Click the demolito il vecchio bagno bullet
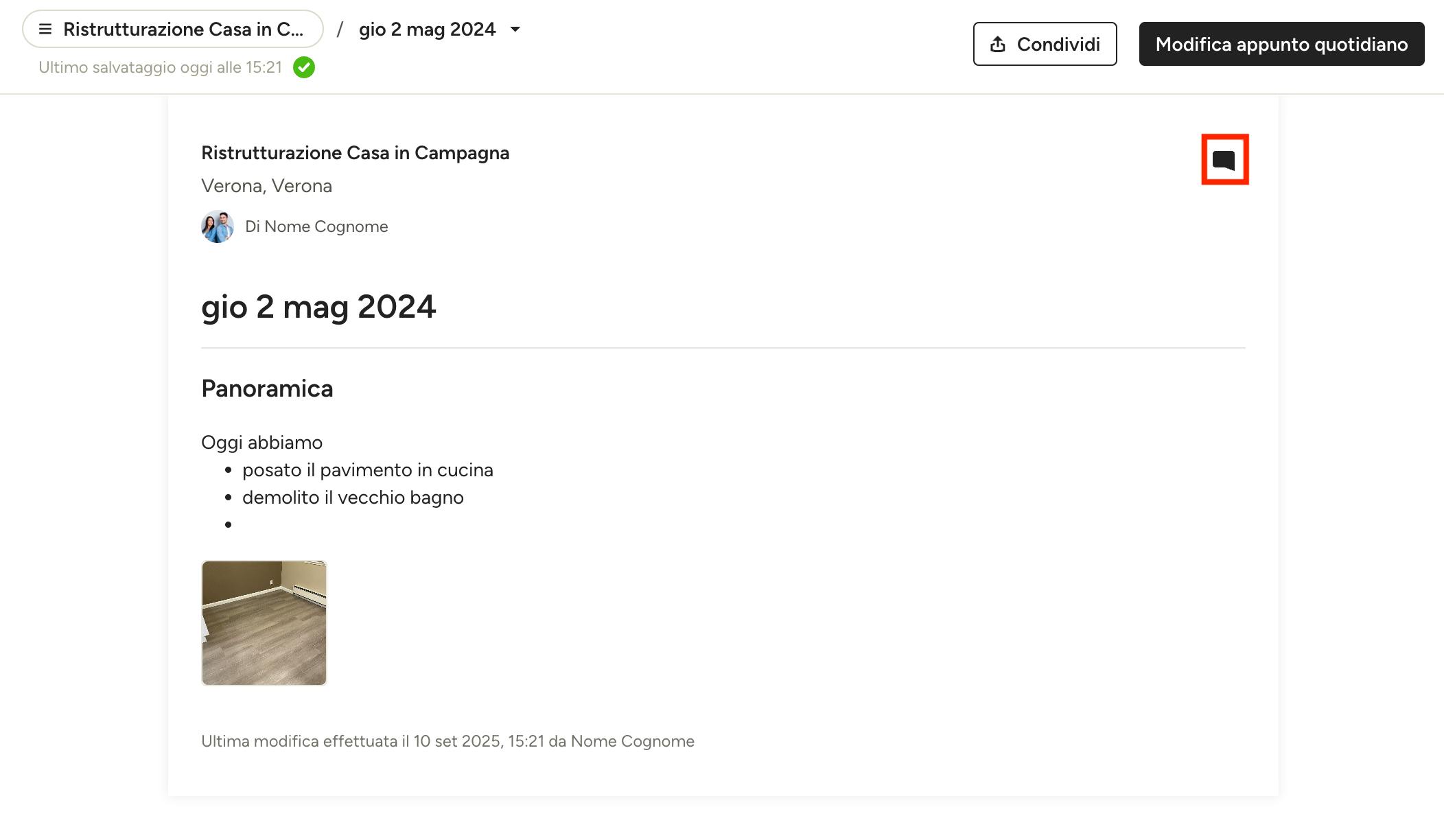Screen dimensions: 1444x840 coord(353,498)
